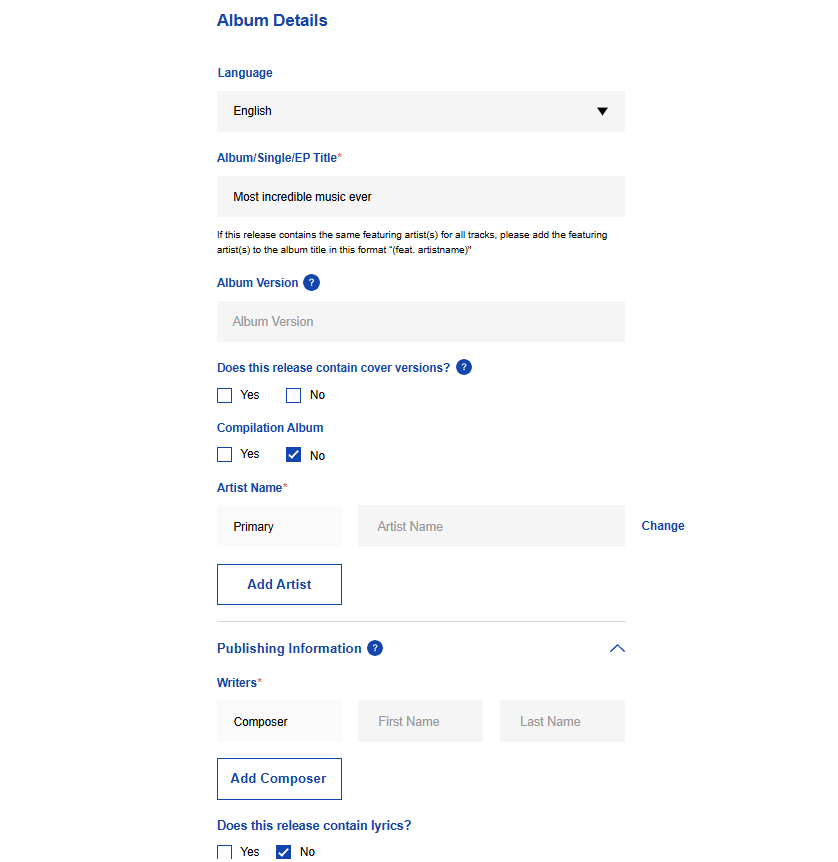Collapse the Publishing Information section
Image resolution: width=838 pixels, height=862 pixels.
point(617,649)
